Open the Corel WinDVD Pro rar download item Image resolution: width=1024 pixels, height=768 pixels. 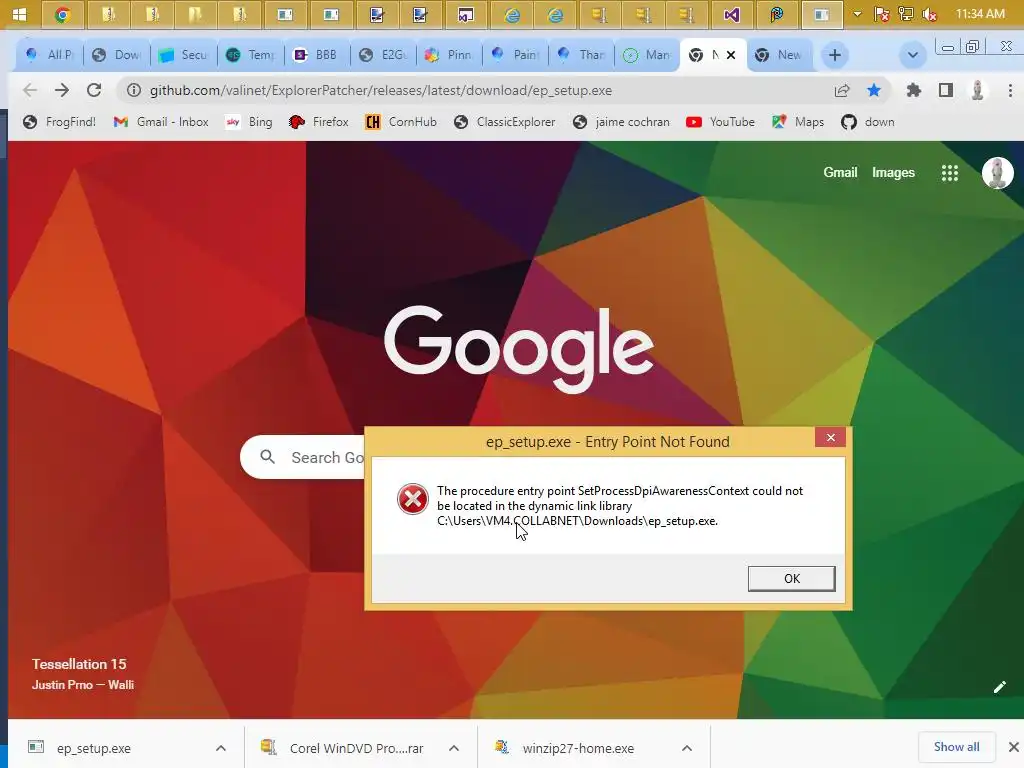click(344, 748)
